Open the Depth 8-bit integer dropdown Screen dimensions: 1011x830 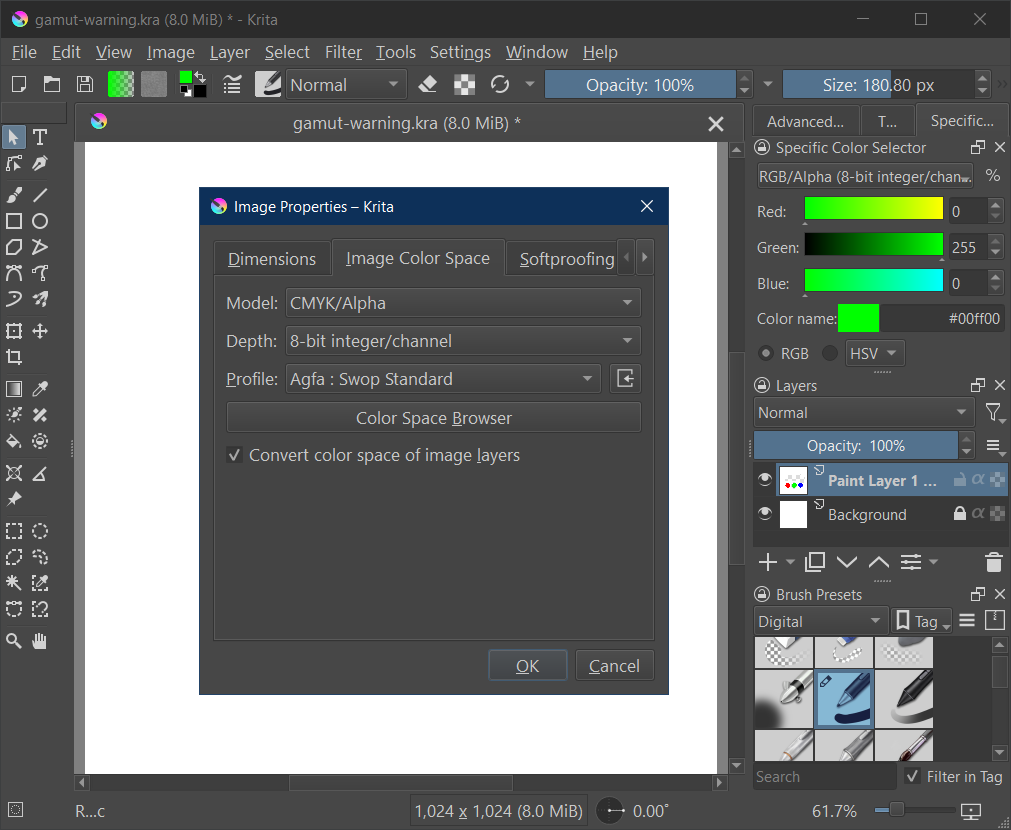pyautogui.click(x=462, y=341)
